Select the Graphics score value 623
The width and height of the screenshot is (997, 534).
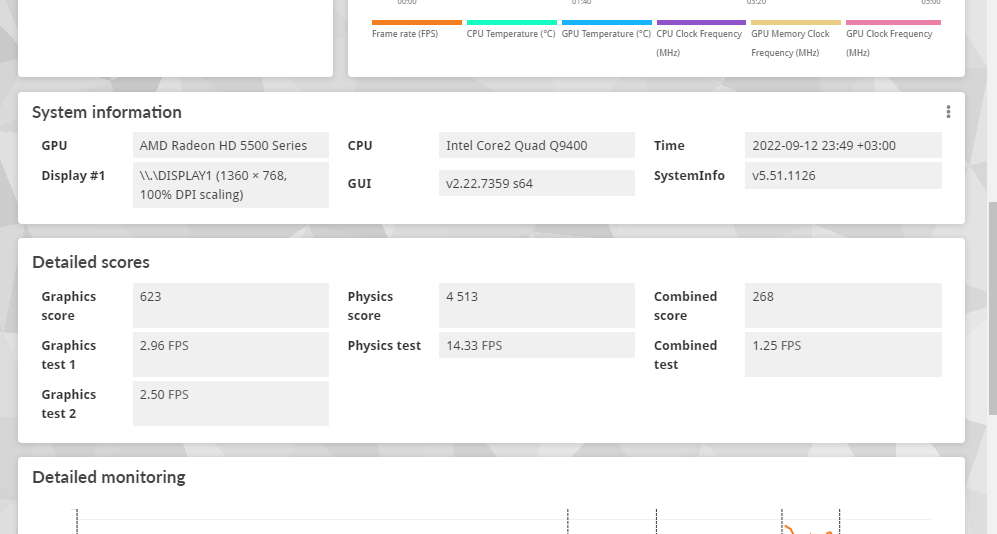[x=231, y=306]
